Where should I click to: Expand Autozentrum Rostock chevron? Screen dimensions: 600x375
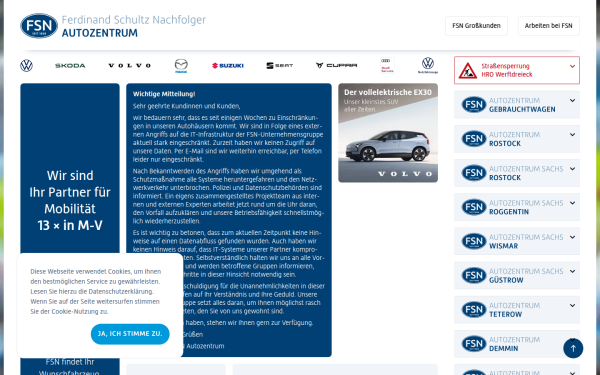click(572, 135)
